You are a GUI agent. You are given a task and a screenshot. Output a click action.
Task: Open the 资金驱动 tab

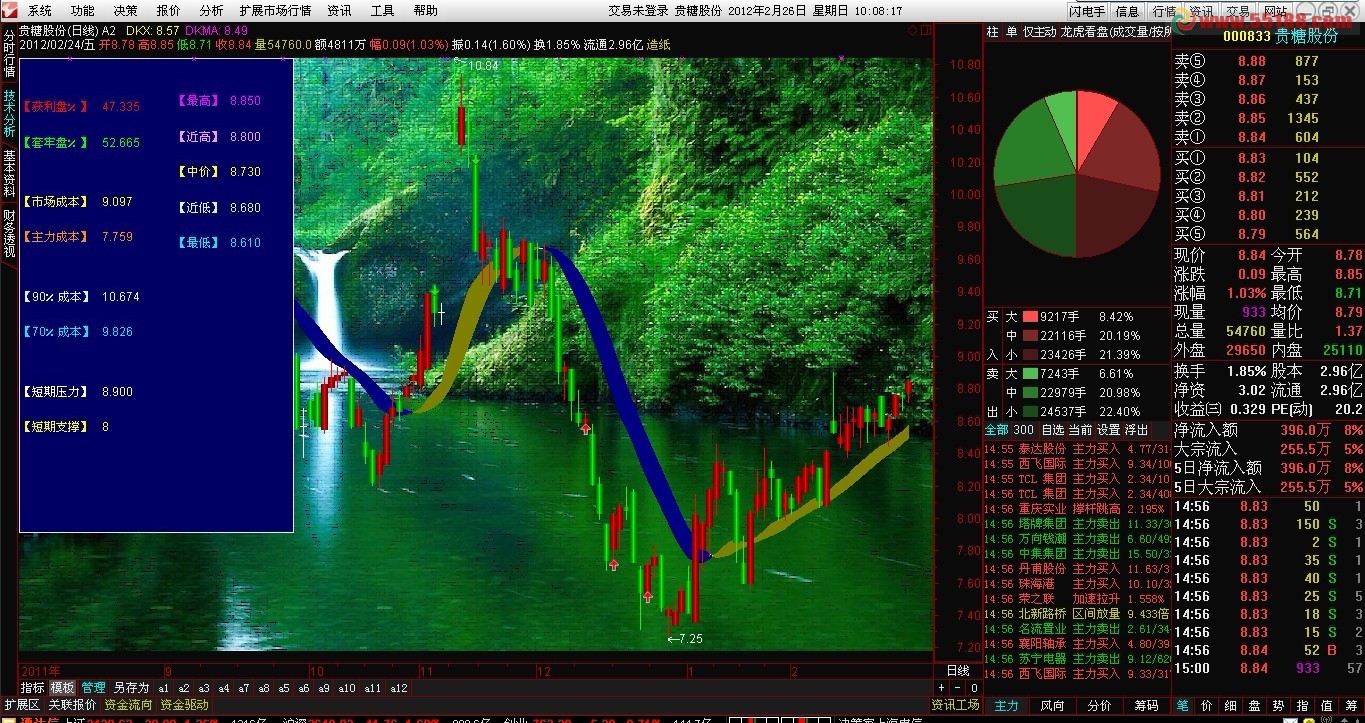click(184, 705)
